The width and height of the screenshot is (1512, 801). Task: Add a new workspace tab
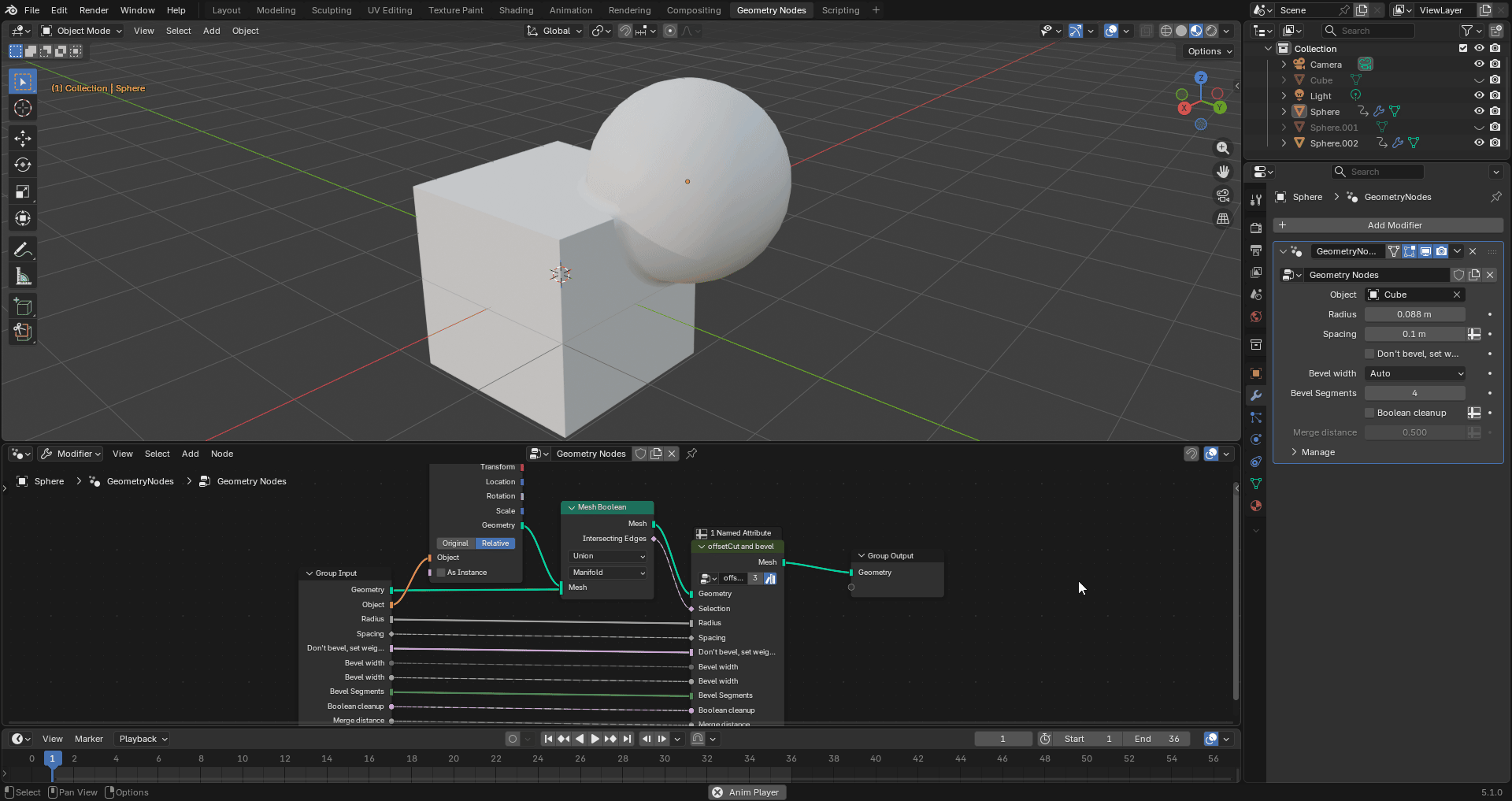point(876,10)
